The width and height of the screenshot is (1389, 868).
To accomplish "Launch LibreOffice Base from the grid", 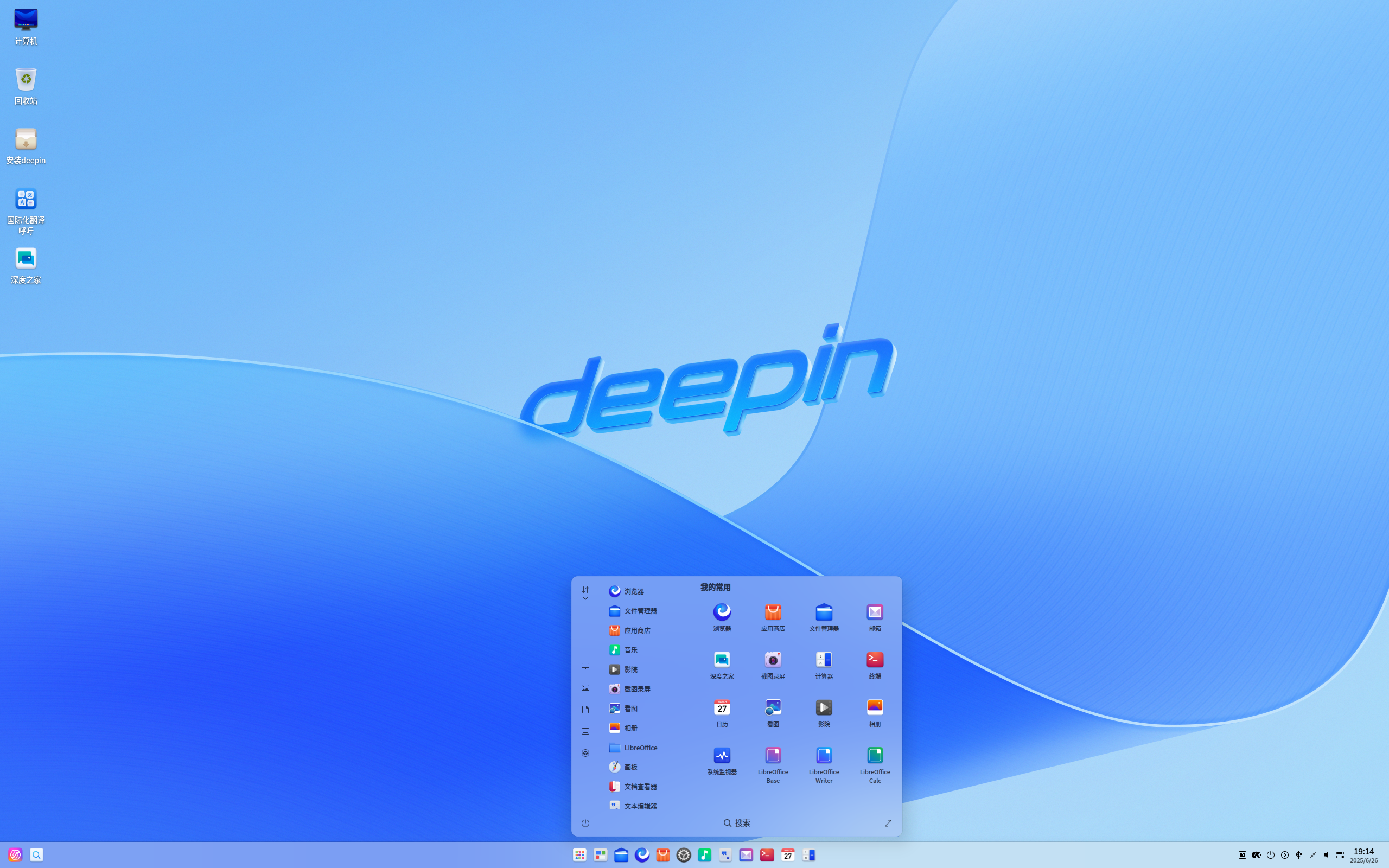I will (773, 765).
